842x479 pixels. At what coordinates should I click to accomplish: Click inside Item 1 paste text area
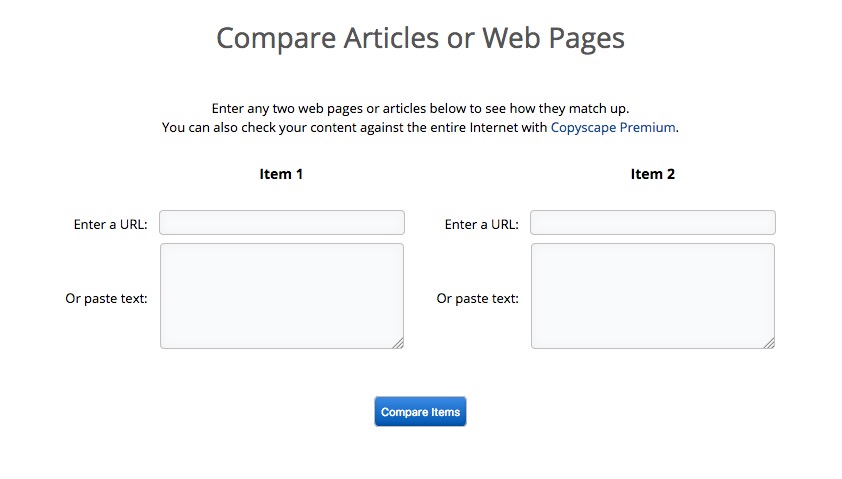tap(282, 296)
